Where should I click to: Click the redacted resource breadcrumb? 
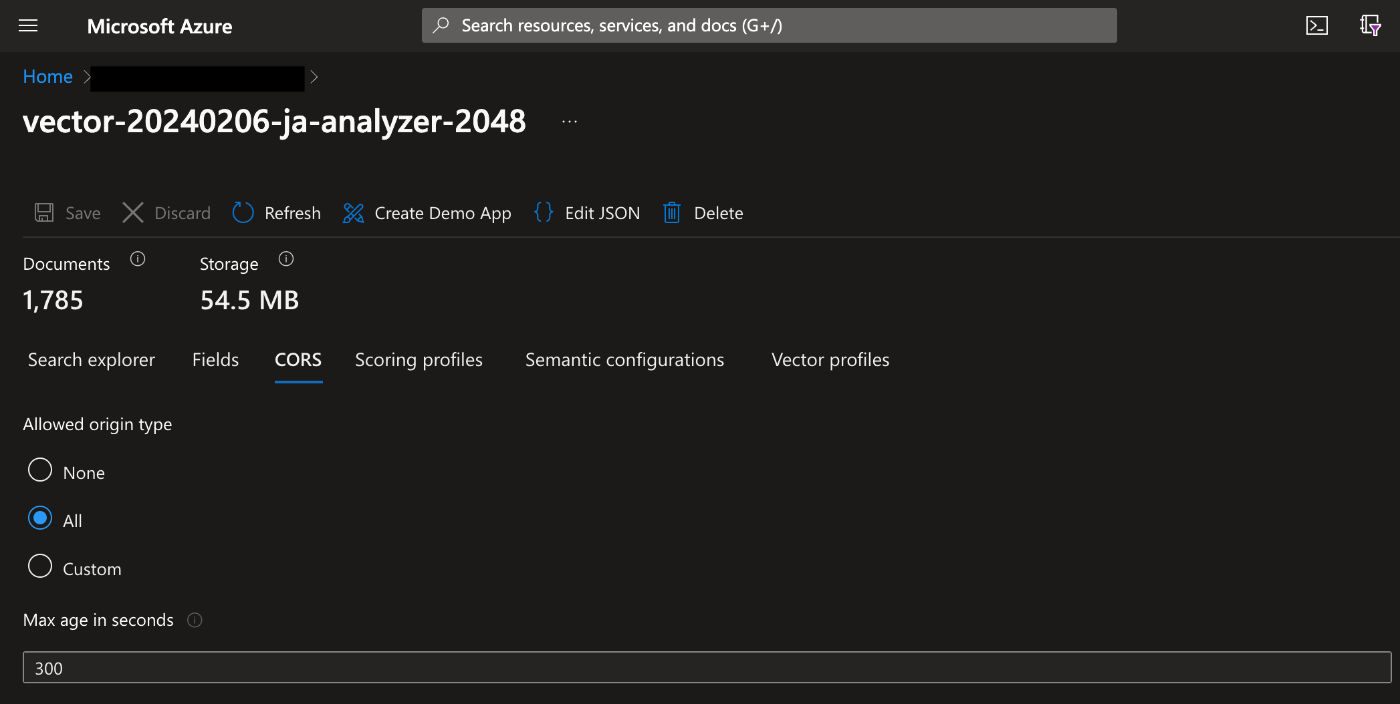tap(197, 78)
